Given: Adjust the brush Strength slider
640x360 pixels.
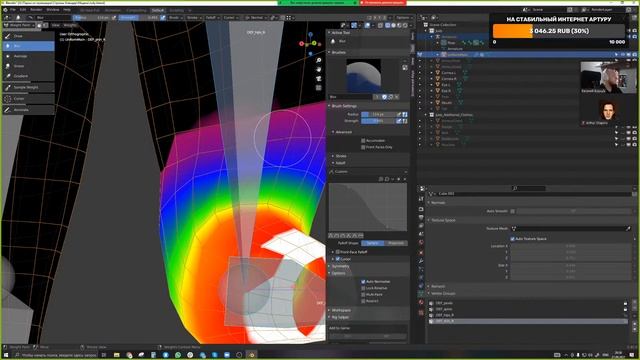Looking at the screenshot, I should tap(378, 121).
